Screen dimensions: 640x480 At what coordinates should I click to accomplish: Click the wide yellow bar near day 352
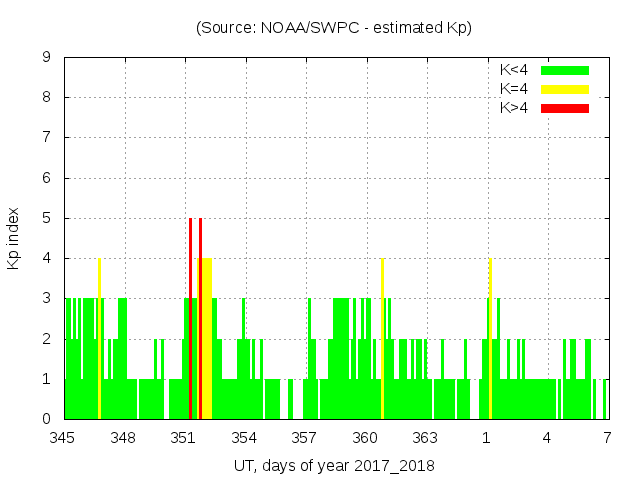(x=206, y=338)
